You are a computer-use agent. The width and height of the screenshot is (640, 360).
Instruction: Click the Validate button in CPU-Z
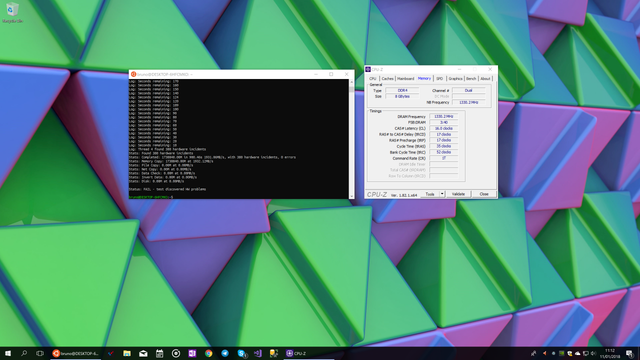click(x=458, y=194)
